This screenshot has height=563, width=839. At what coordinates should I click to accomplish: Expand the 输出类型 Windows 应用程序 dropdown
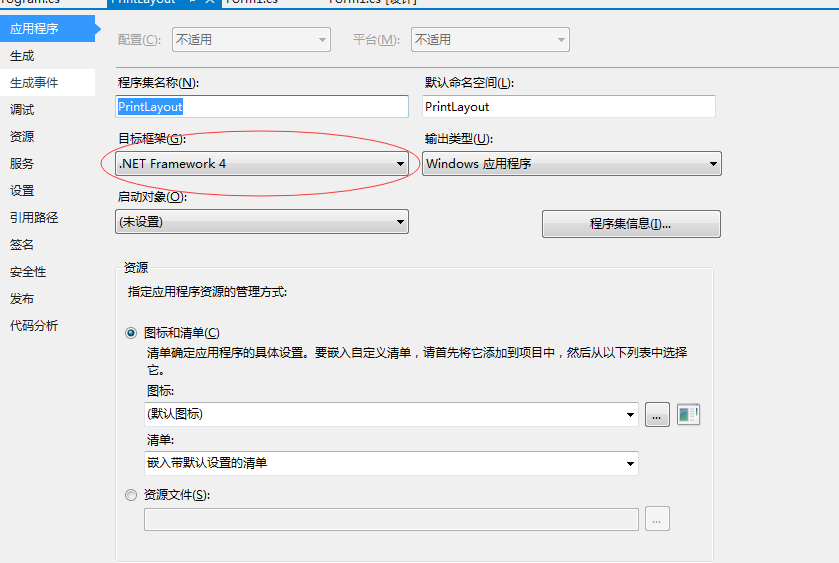pos(571,164)
